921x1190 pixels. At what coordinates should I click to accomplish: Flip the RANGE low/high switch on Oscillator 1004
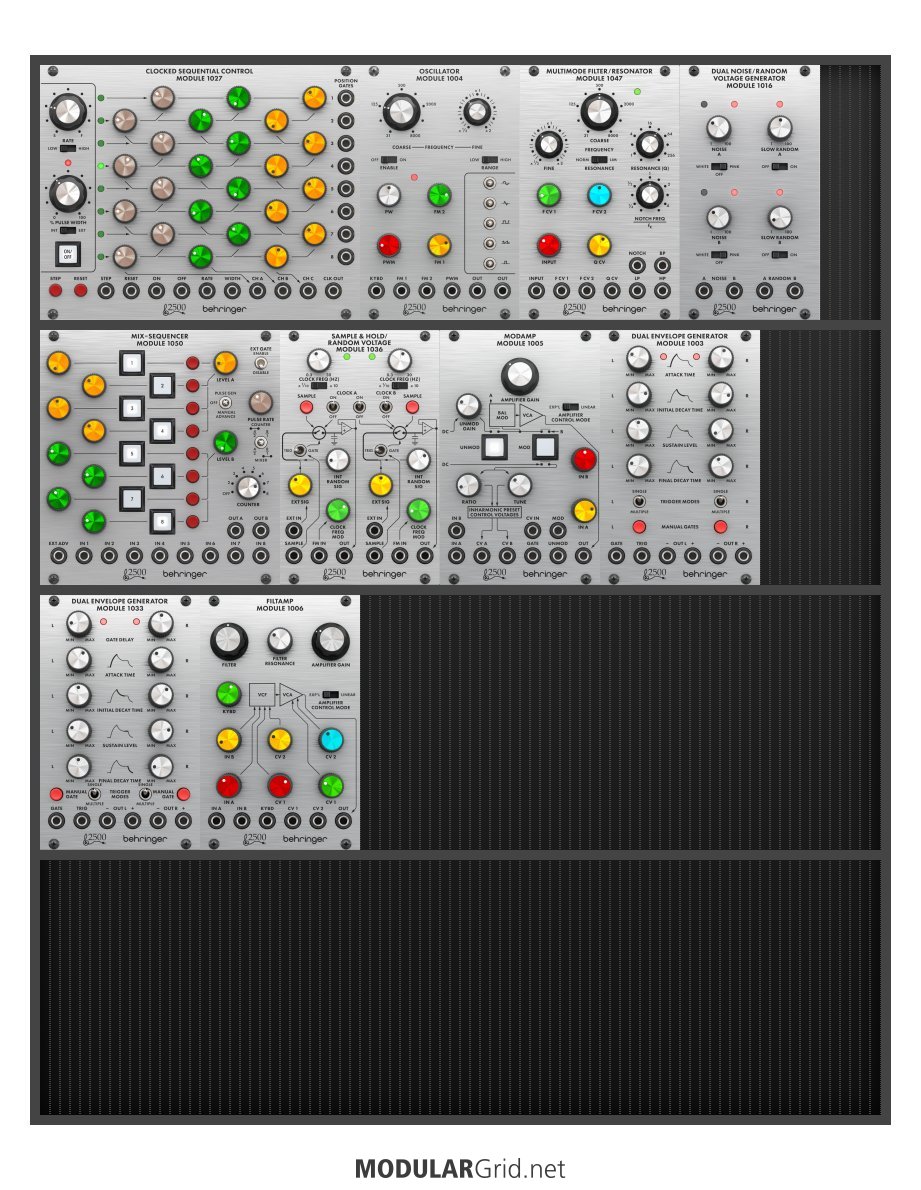click(489, 159)
